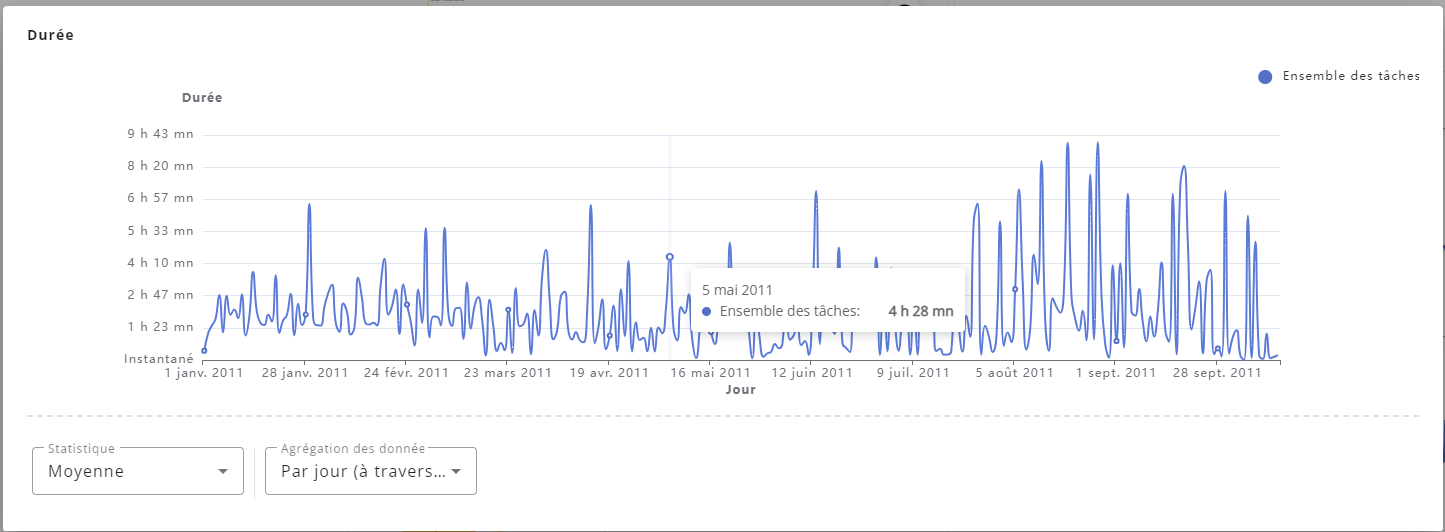The height and width of the screenshot is (532, 1445).
Task: Click the Jour axis title below the chart
Action: (740, 390)
